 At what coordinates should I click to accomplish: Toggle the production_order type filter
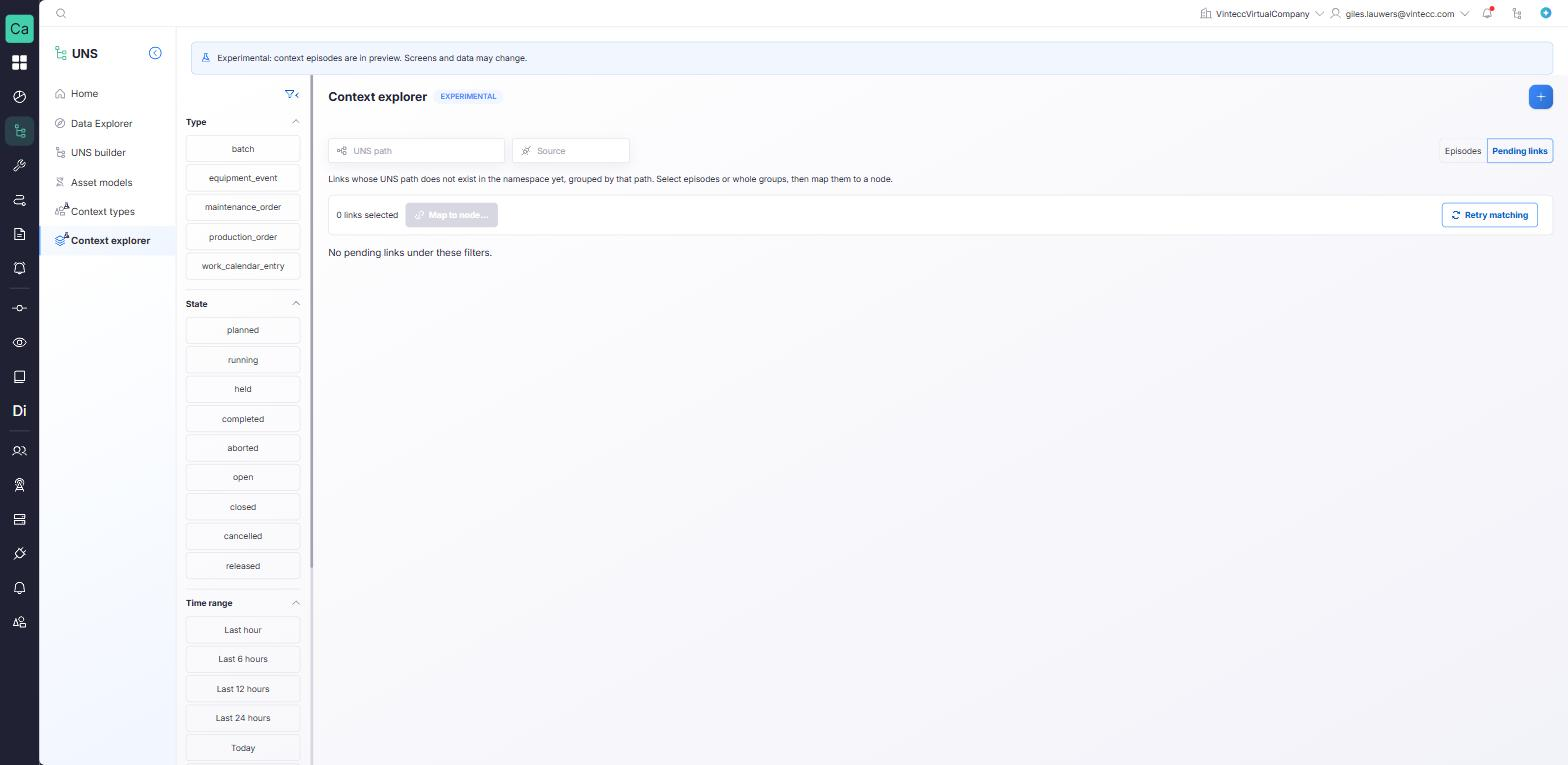(x=243, y=237)
